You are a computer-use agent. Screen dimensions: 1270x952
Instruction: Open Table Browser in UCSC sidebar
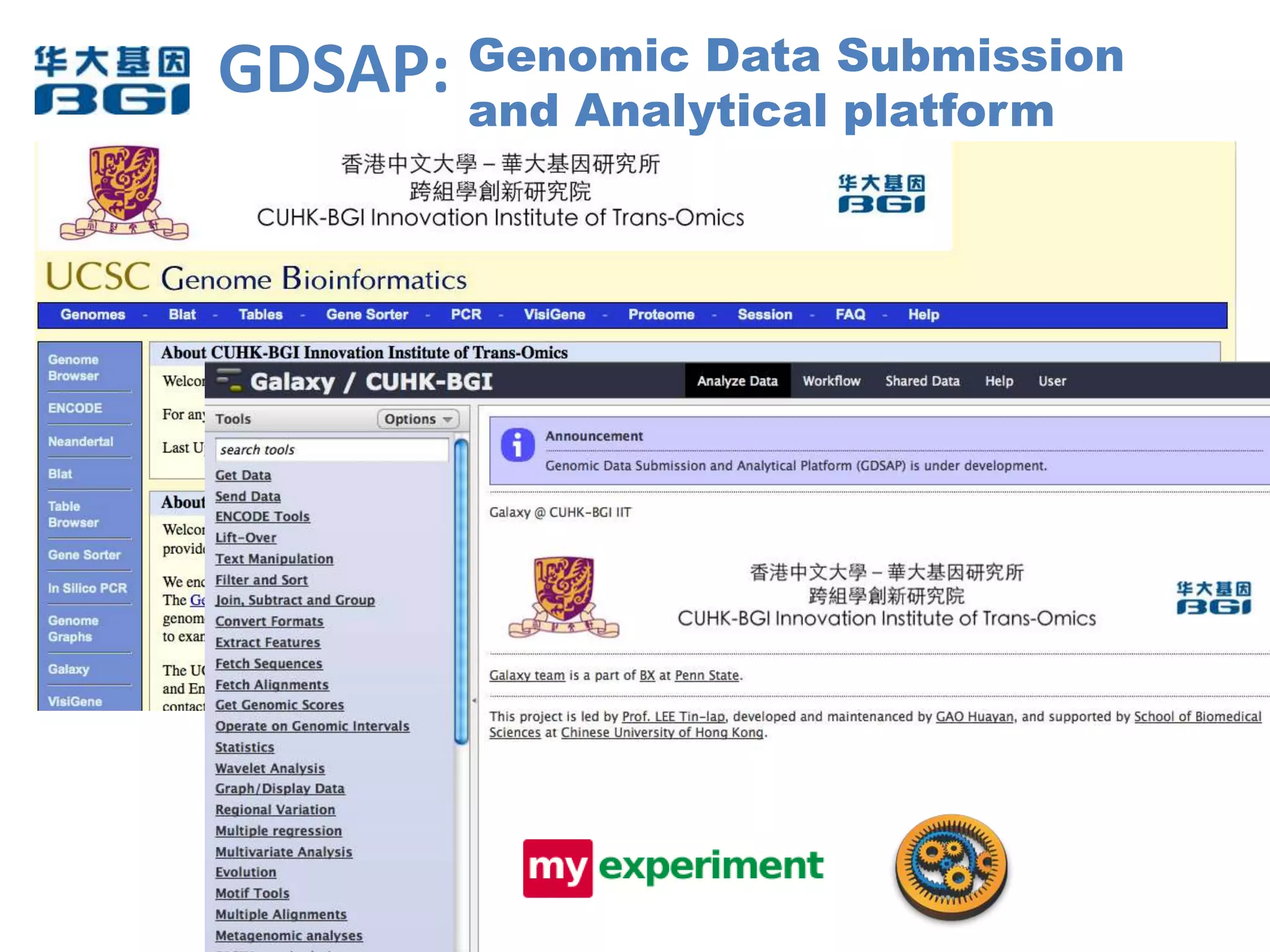[x=73, y=514]
